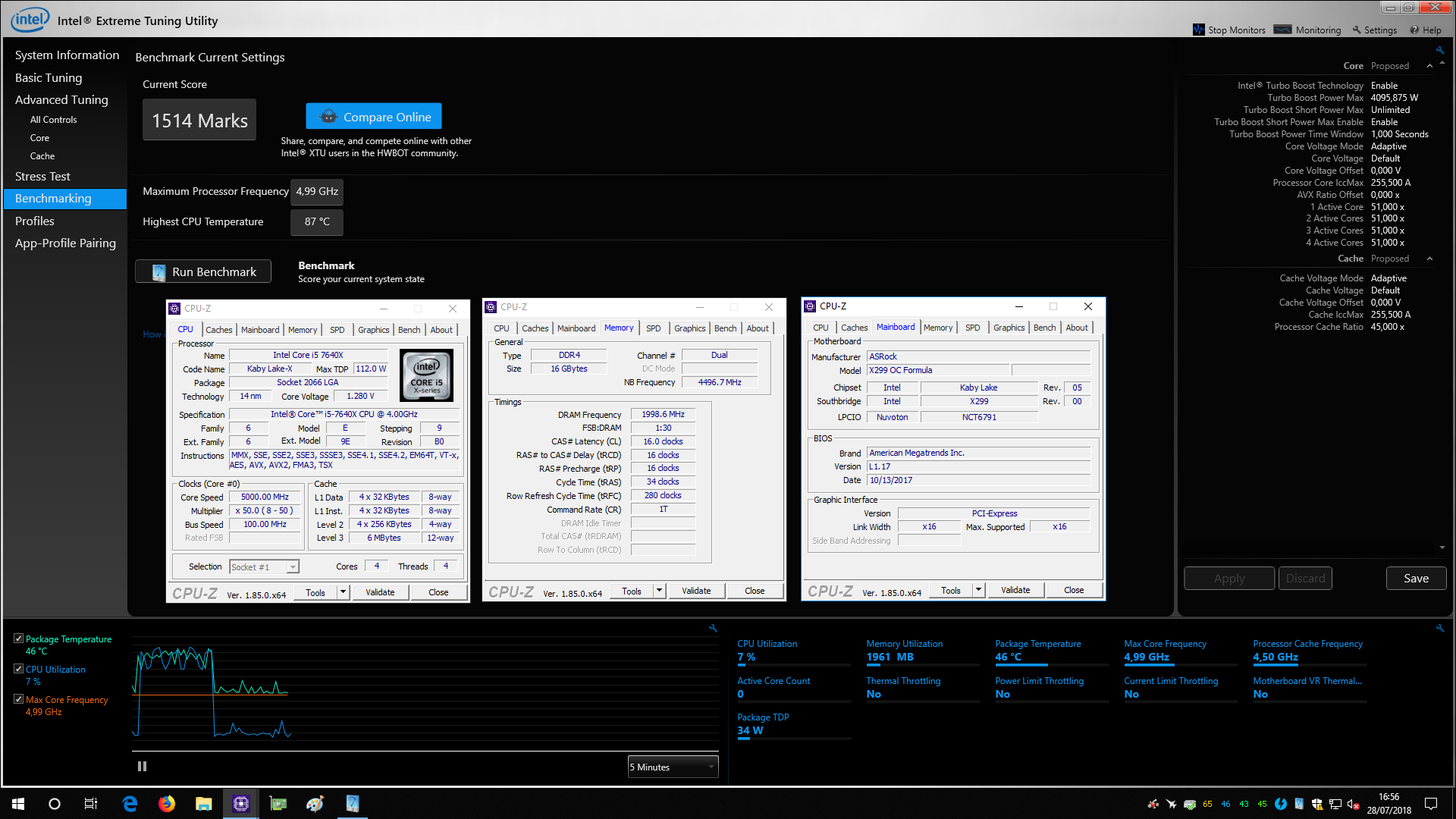This screenshot has height=819, width=1456.
Task: Click Core Speed 5000.00 MHz field
Action: [265, 497]
